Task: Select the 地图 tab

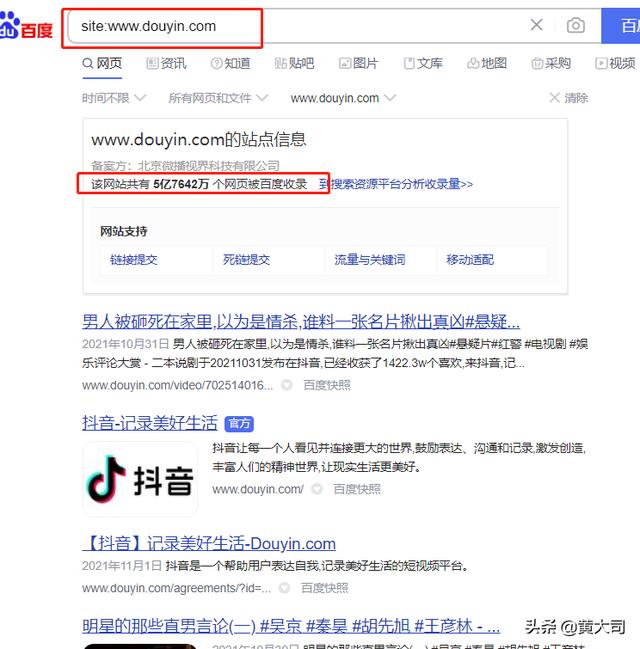Action: (x=486, y=63)
